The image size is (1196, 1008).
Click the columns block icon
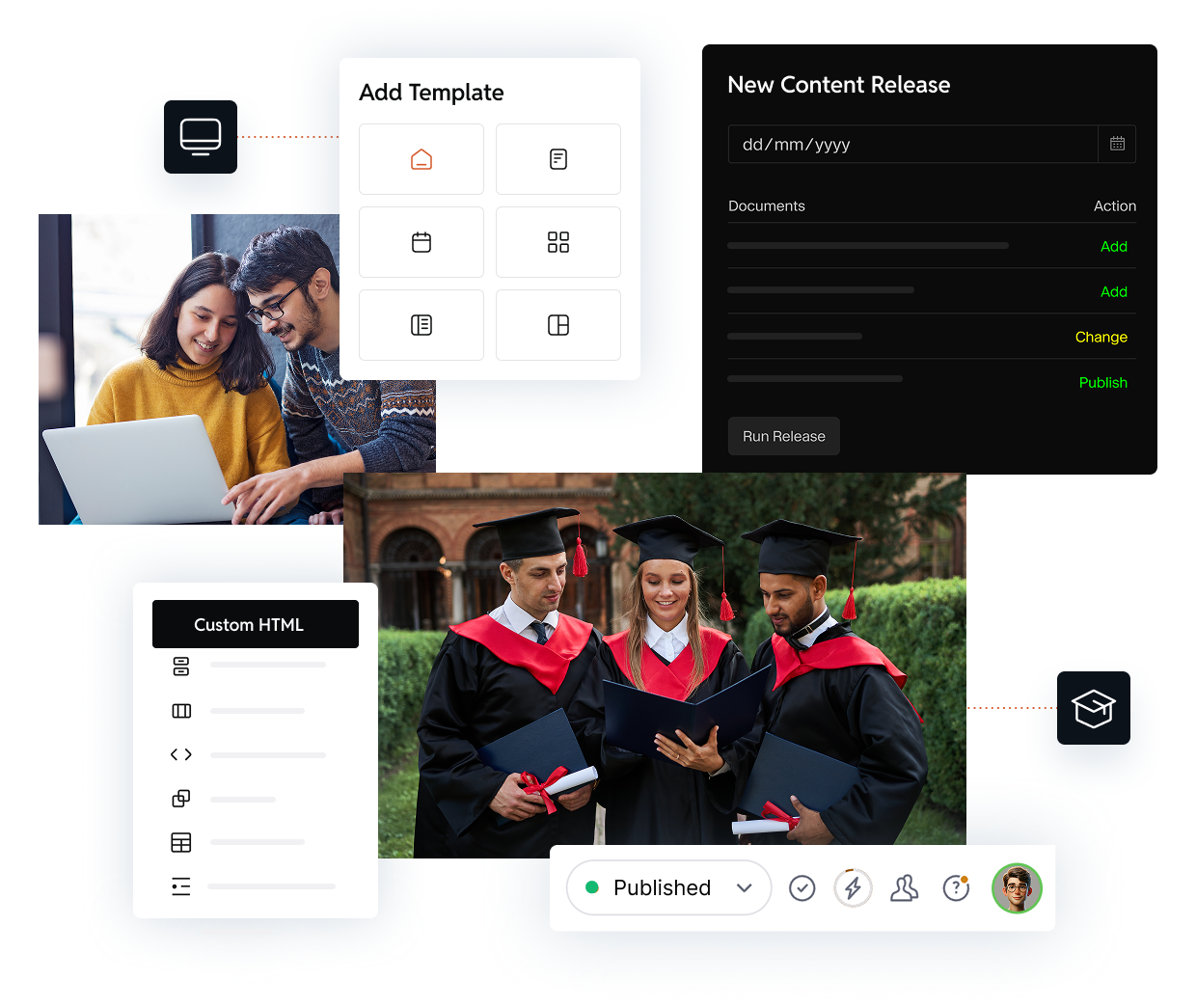[x=181, y=711]
